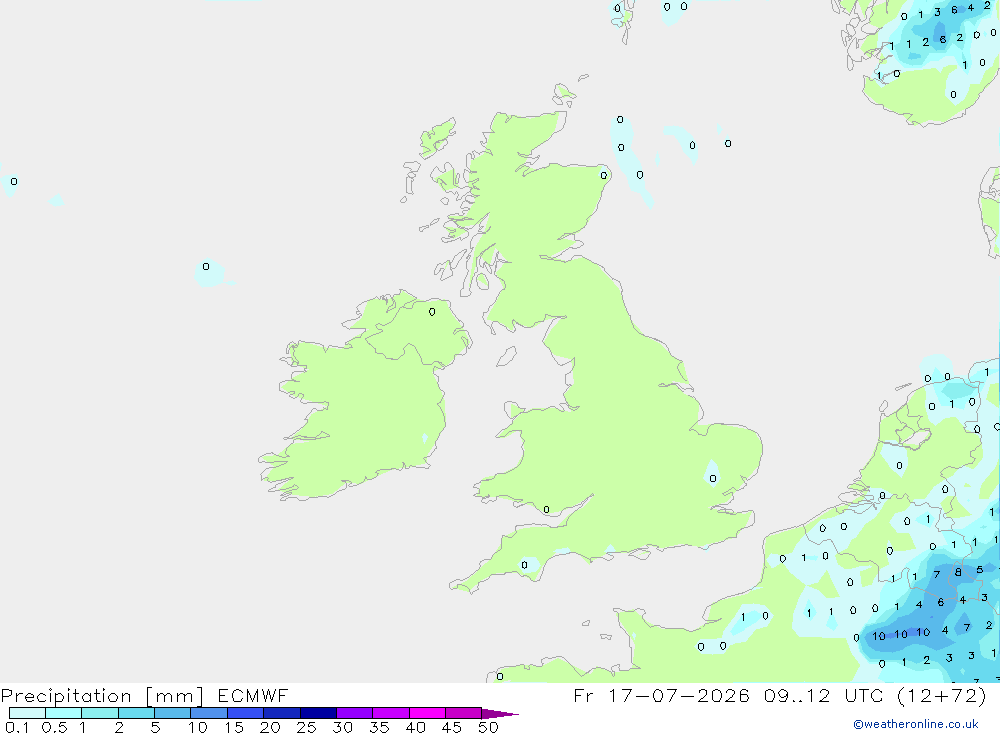Image resolution: width=1000 pixels, height=733 pixels.
Task: Click the arrow tip above 50 mm in legend
Action: click(x=500, y=714)
